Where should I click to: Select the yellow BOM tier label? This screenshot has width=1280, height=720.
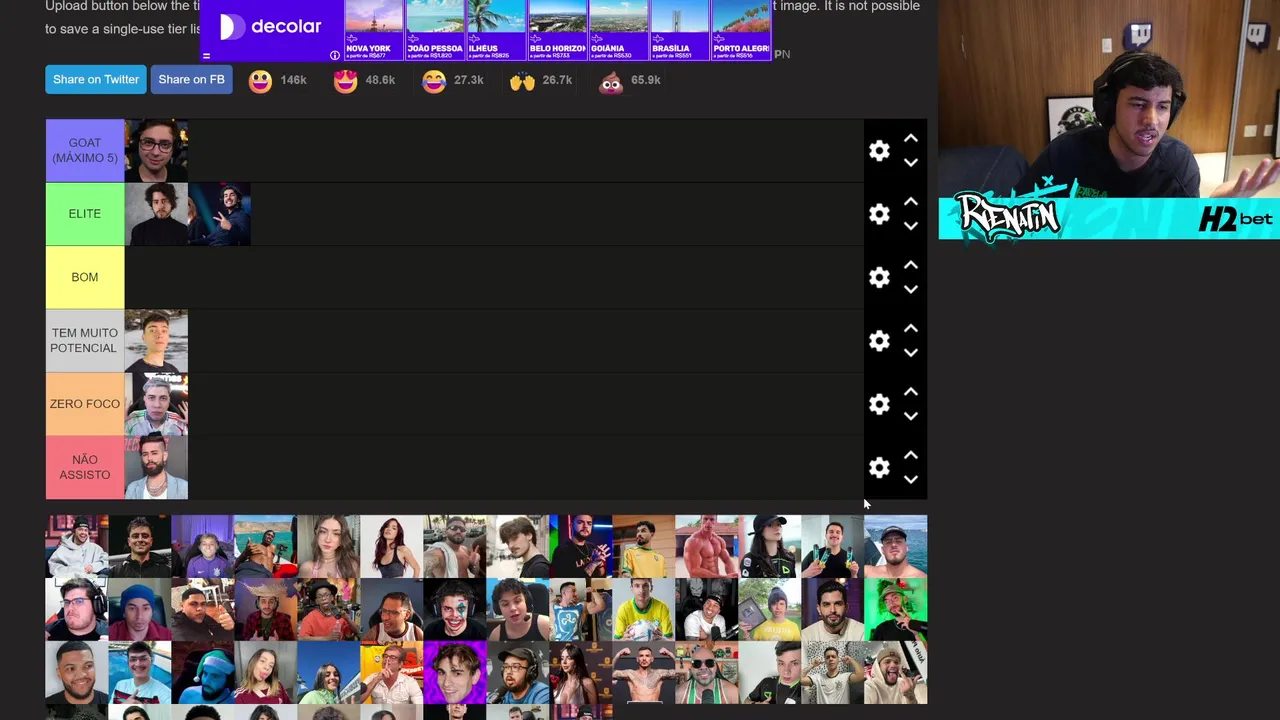coord(85,277)
